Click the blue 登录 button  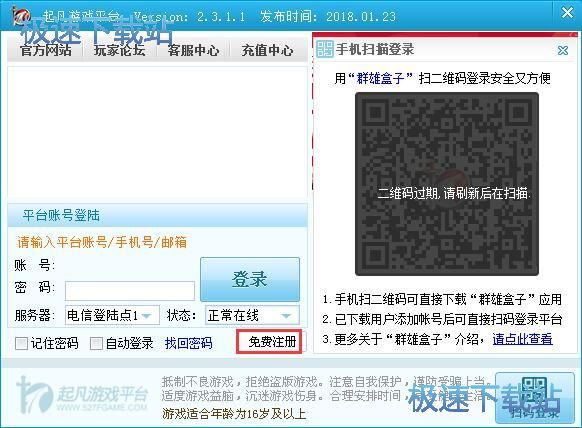pos(250,279)
